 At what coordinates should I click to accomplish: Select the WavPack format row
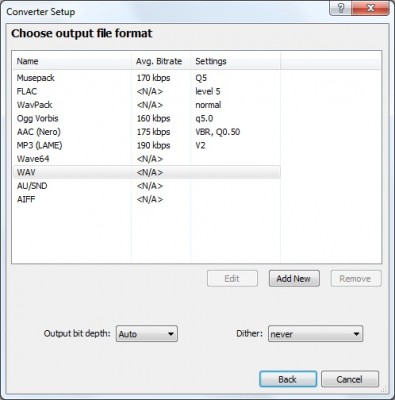tap(147, 105)
